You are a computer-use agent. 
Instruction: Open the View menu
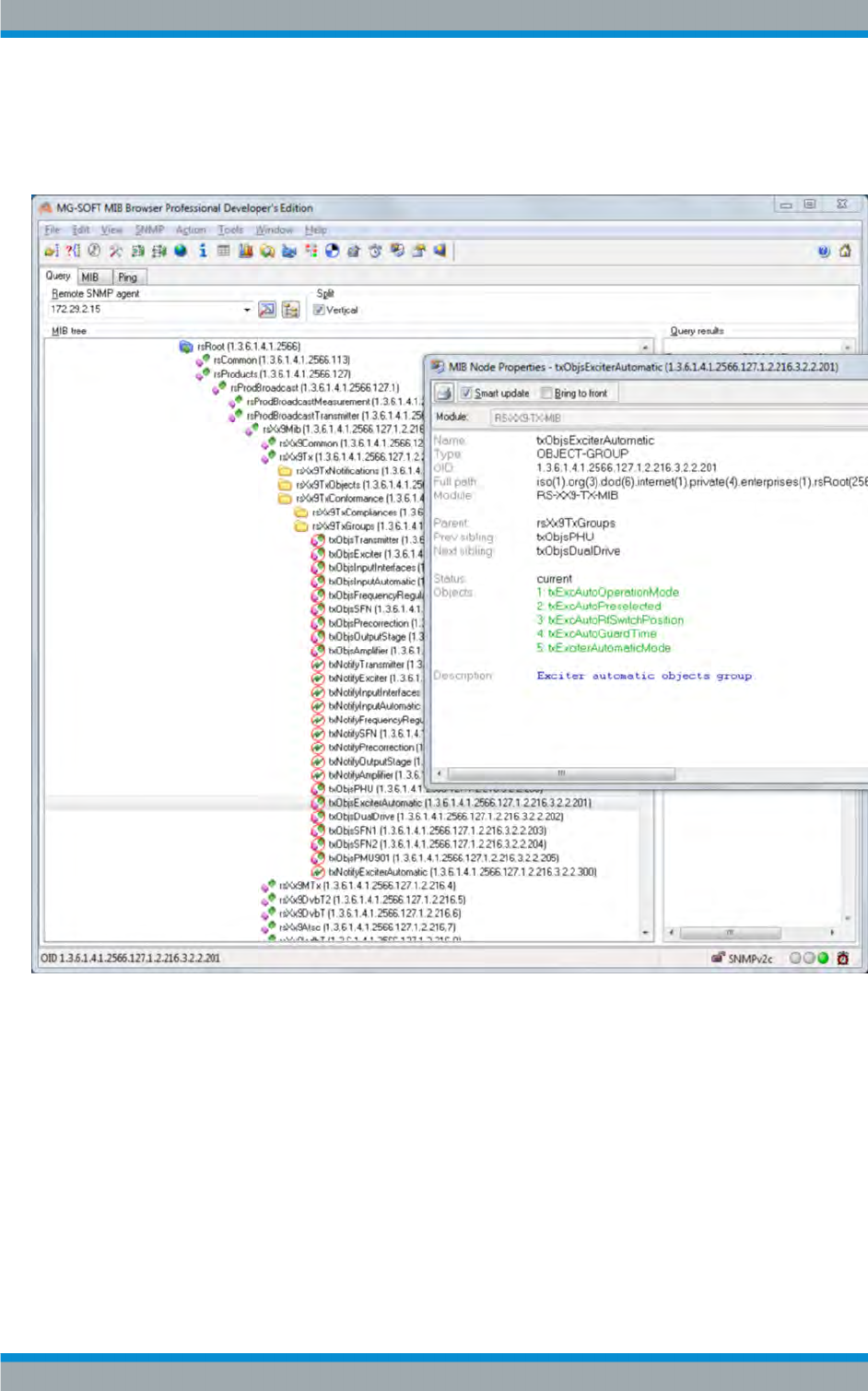(112, 230)
